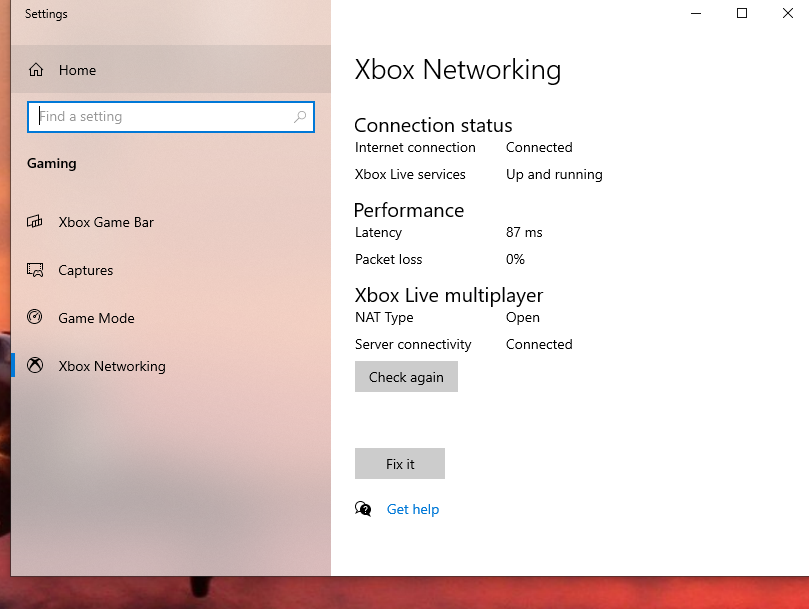Click the search magnifier icon
The image size is (809, 609).
[x=300, y=117]
